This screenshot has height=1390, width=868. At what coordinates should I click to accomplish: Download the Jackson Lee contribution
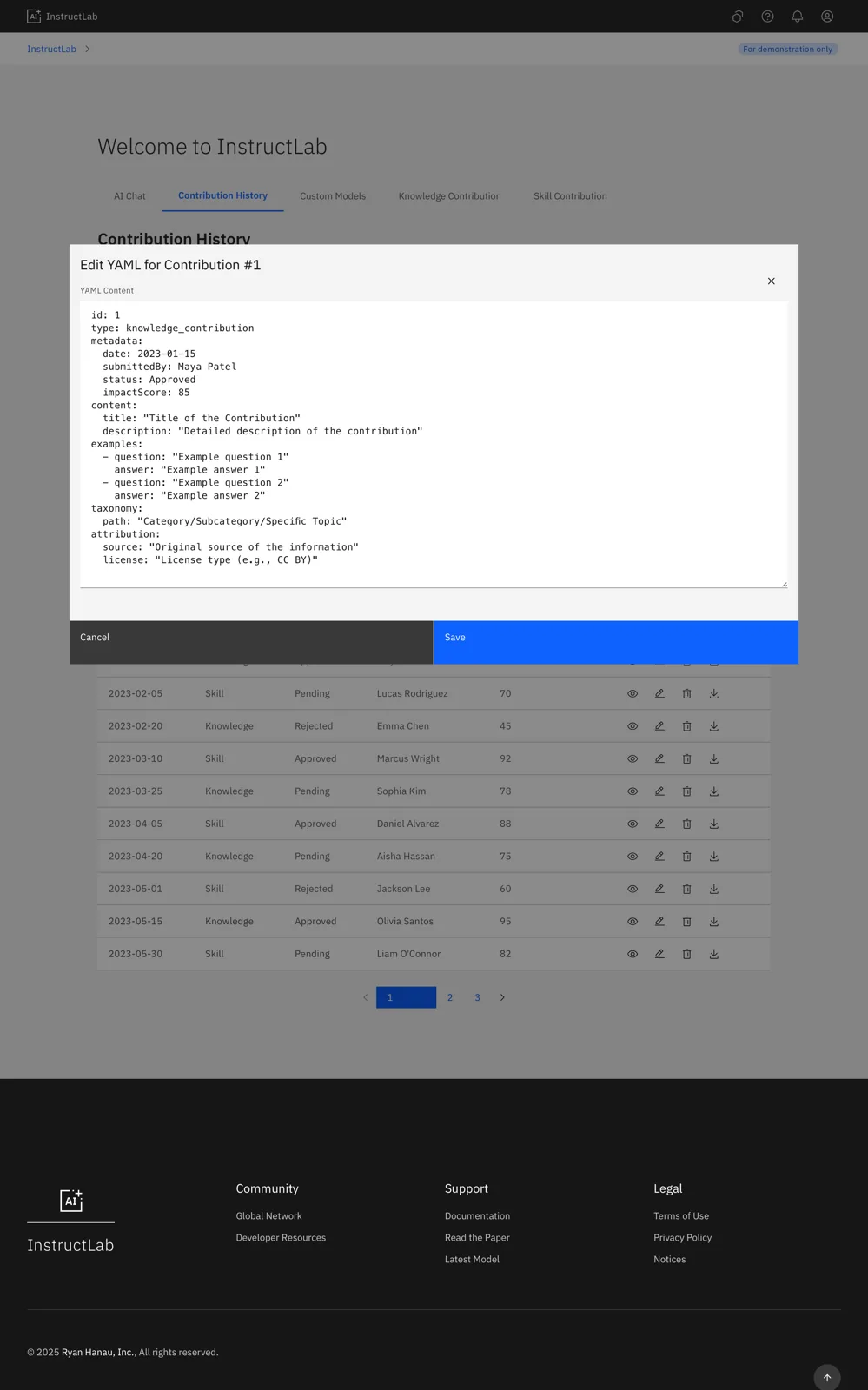[714, 890]
